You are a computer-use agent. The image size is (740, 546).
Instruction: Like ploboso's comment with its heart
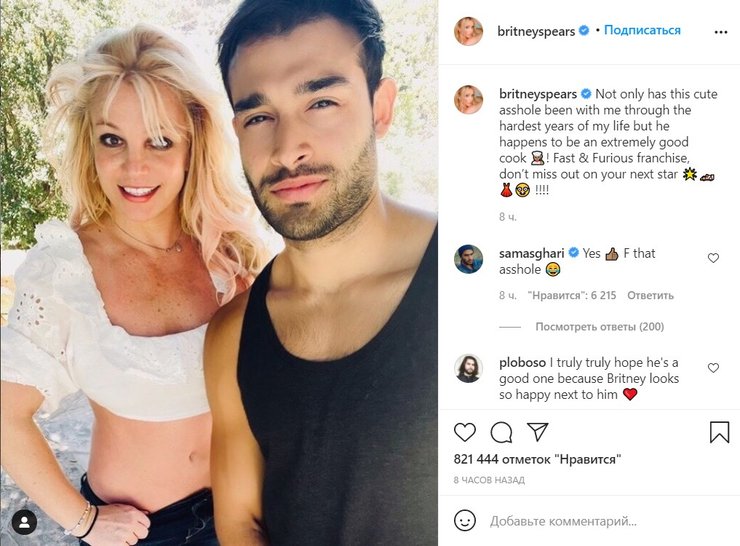tap(713, 368)
